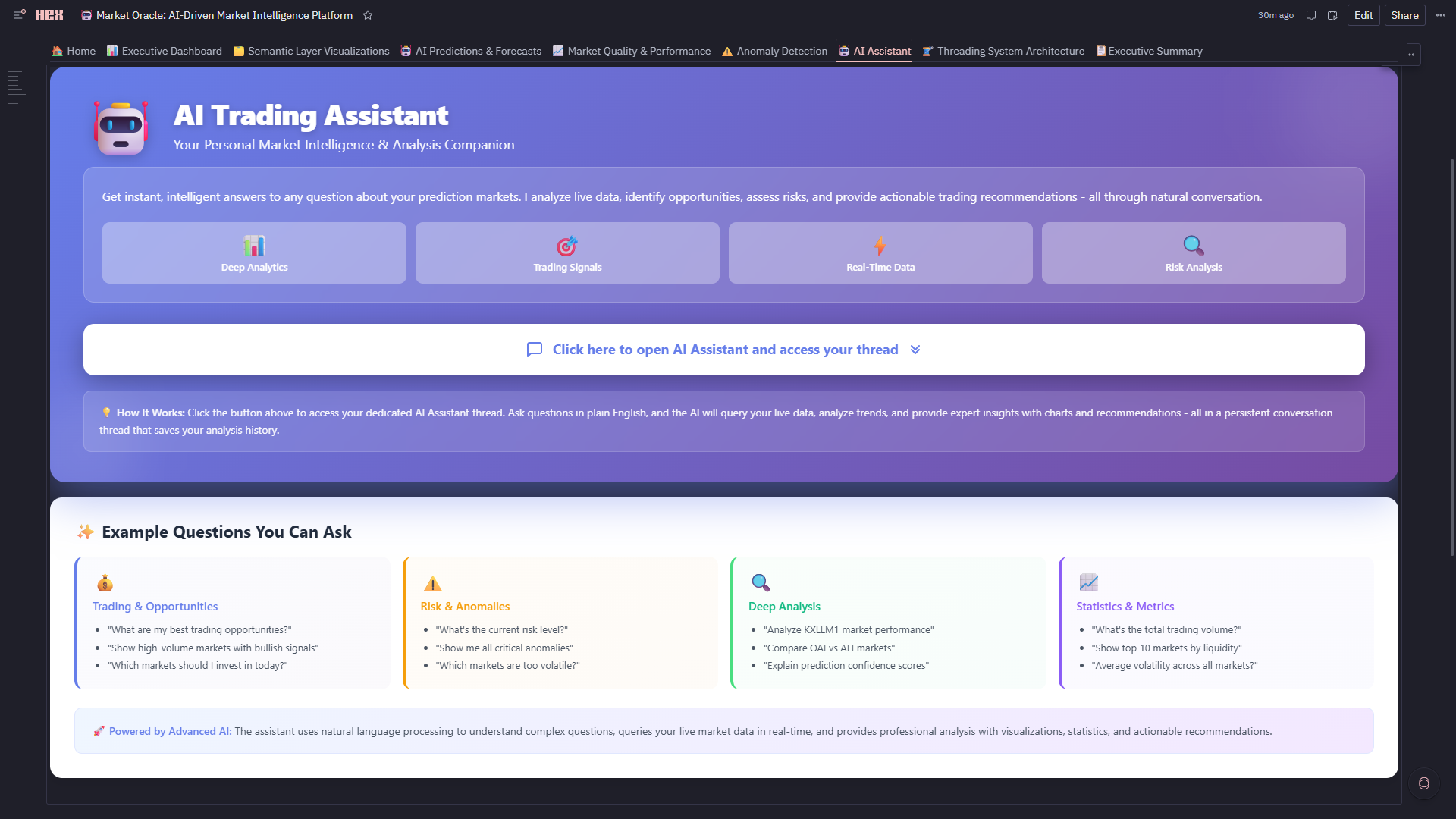Screen dimensions: 1456x819
Task: Open the header three-dot more menu
Action: pyautogui.click(x=1440, y=15)
